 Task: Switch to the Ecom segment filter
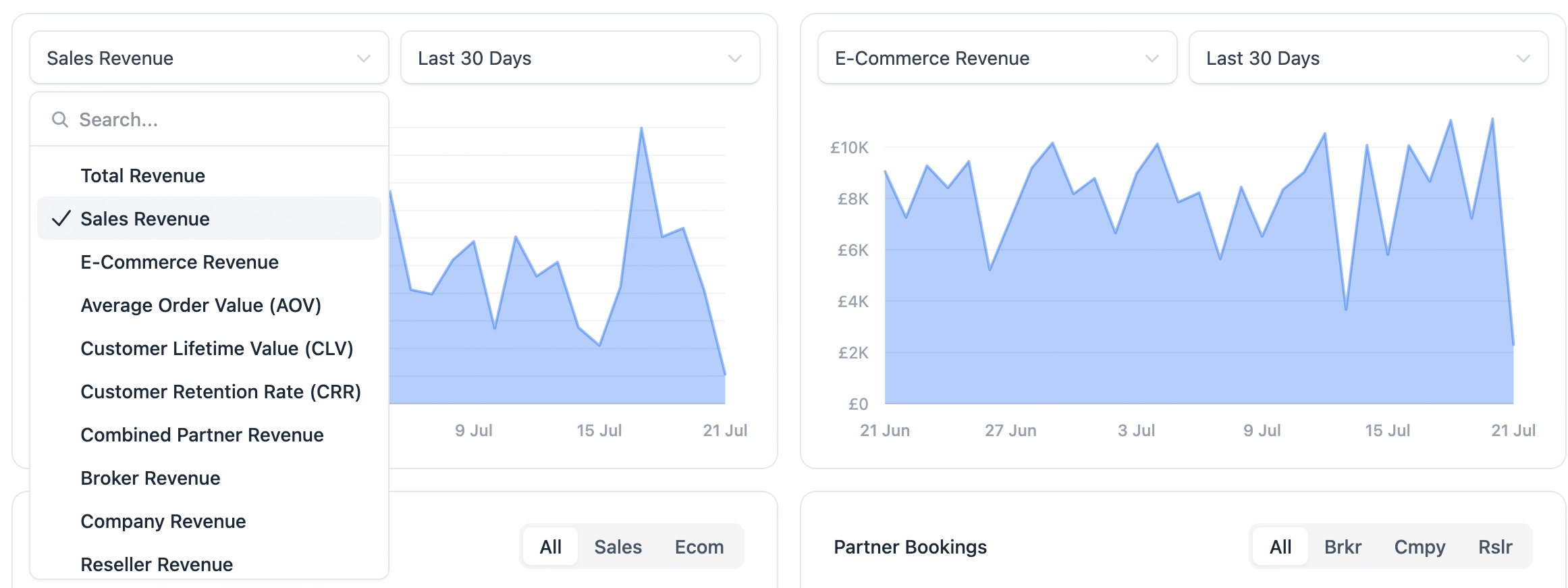tap(699, 547)
